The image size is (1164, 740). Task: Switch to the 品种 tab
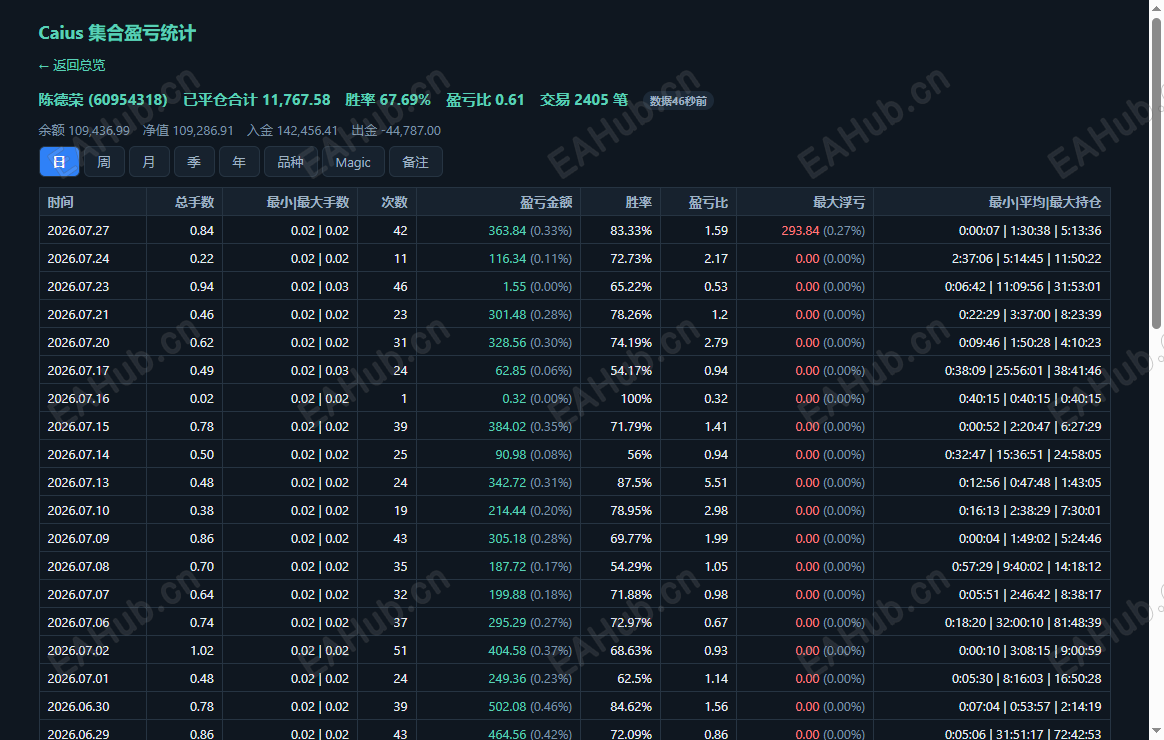point(290,162)
